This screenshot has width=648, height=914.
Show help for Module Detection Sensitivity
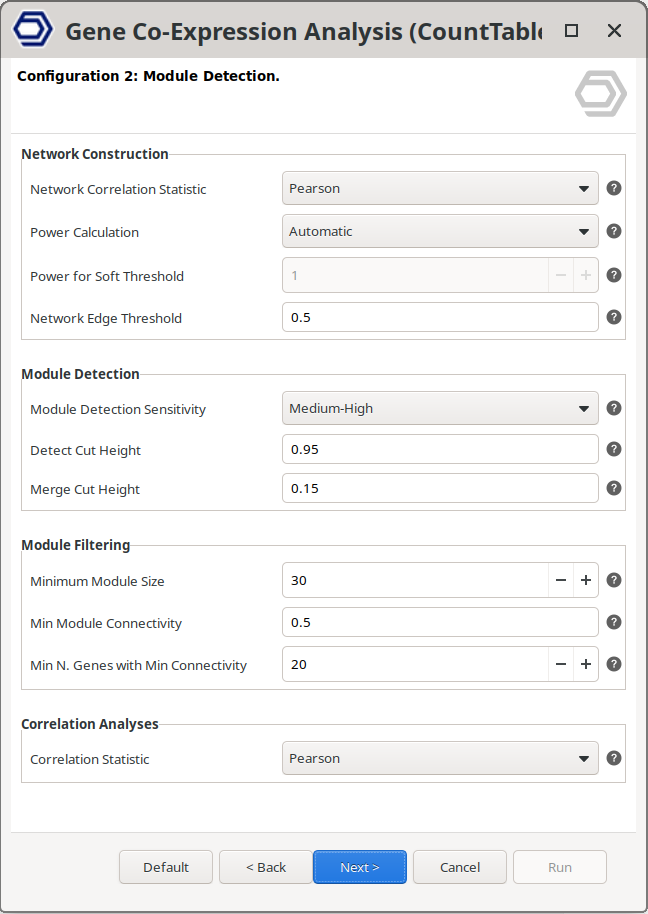[x=614, y=408]
